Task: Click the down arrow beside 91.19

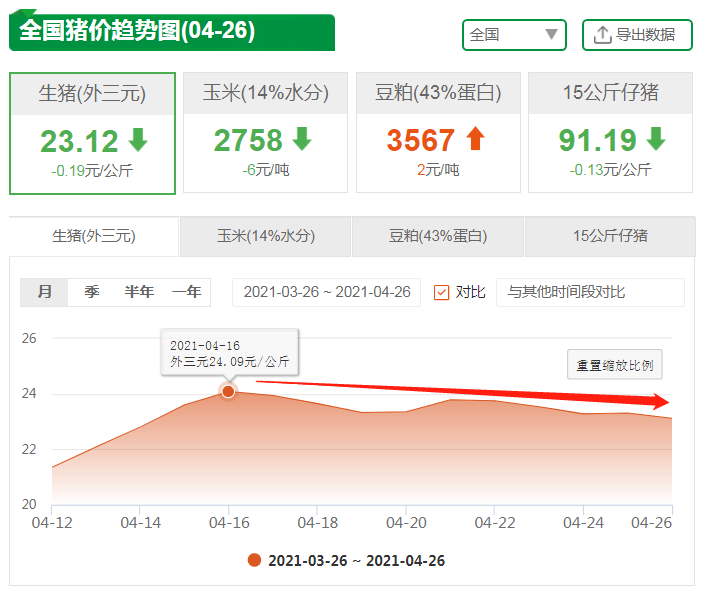Action: click(x=656, y=139)
